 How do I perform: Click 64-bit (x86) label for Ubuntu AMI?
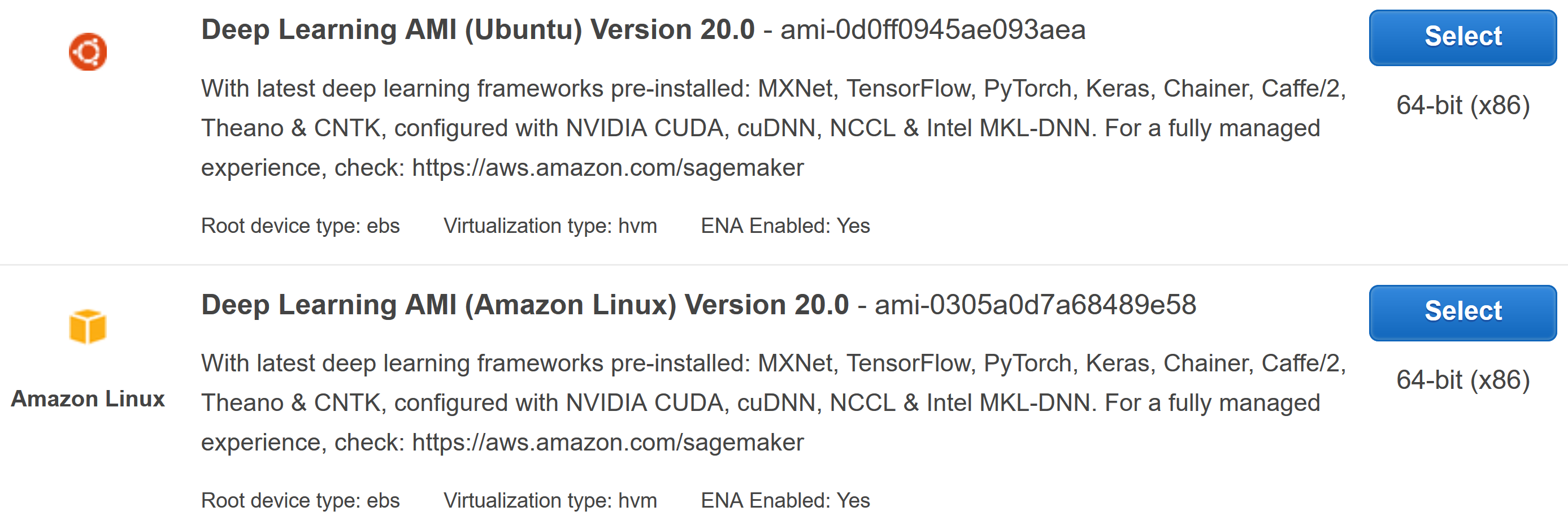(x=1462, y=105)
